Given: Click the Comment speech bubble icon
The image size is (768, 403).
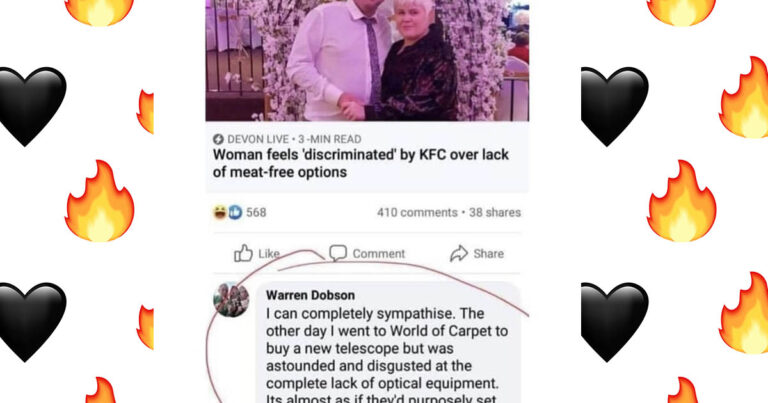Looking at the screenshot, I should tap(338, 253).
